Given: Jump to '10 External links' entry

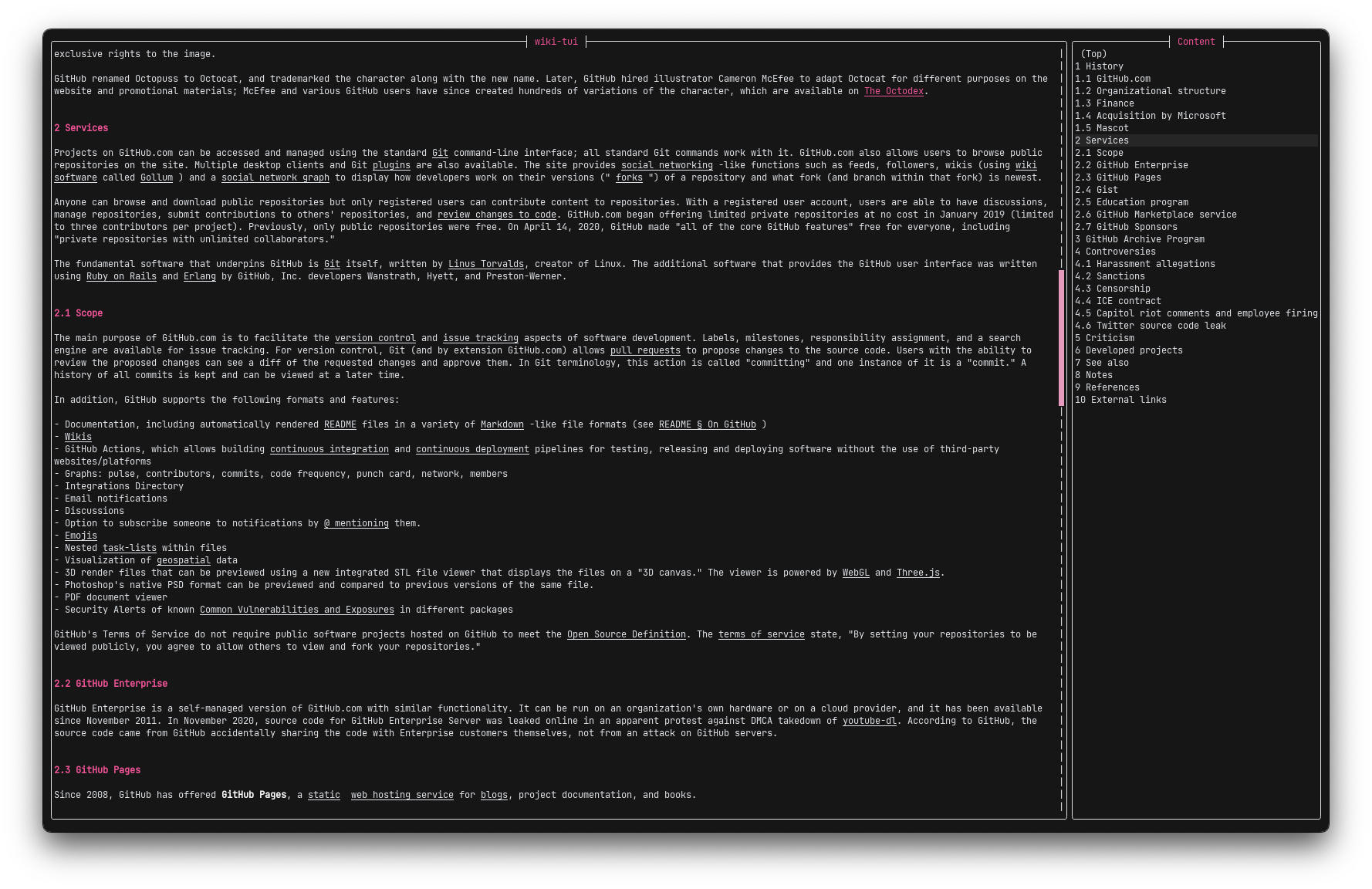Looking at the screenshot, I should pyautogui.click(x=1120, y=400).
